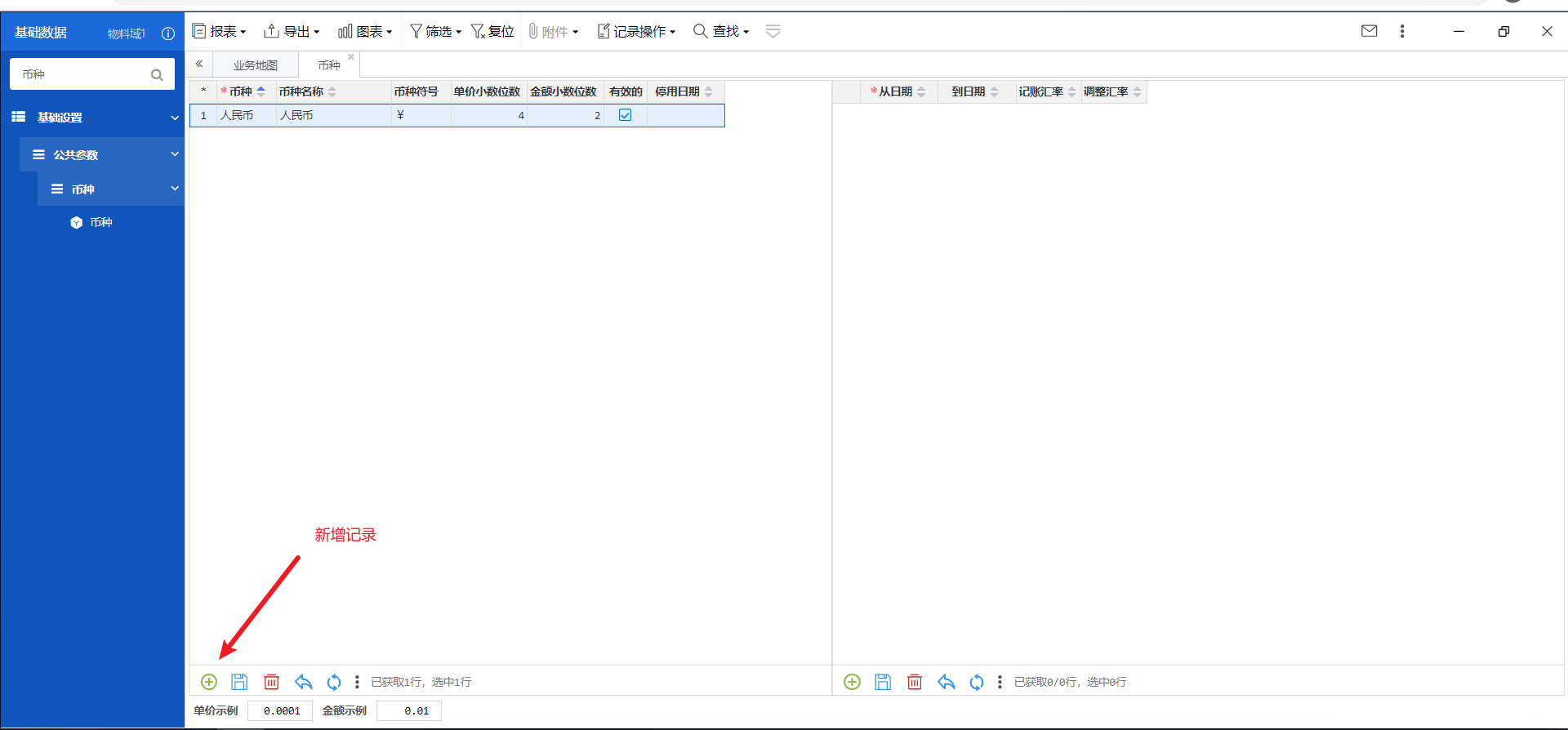The height and width of the screenshot is (730, 1568).
Task: Open the 记录操作 menu
Action: tap(637, 31)
